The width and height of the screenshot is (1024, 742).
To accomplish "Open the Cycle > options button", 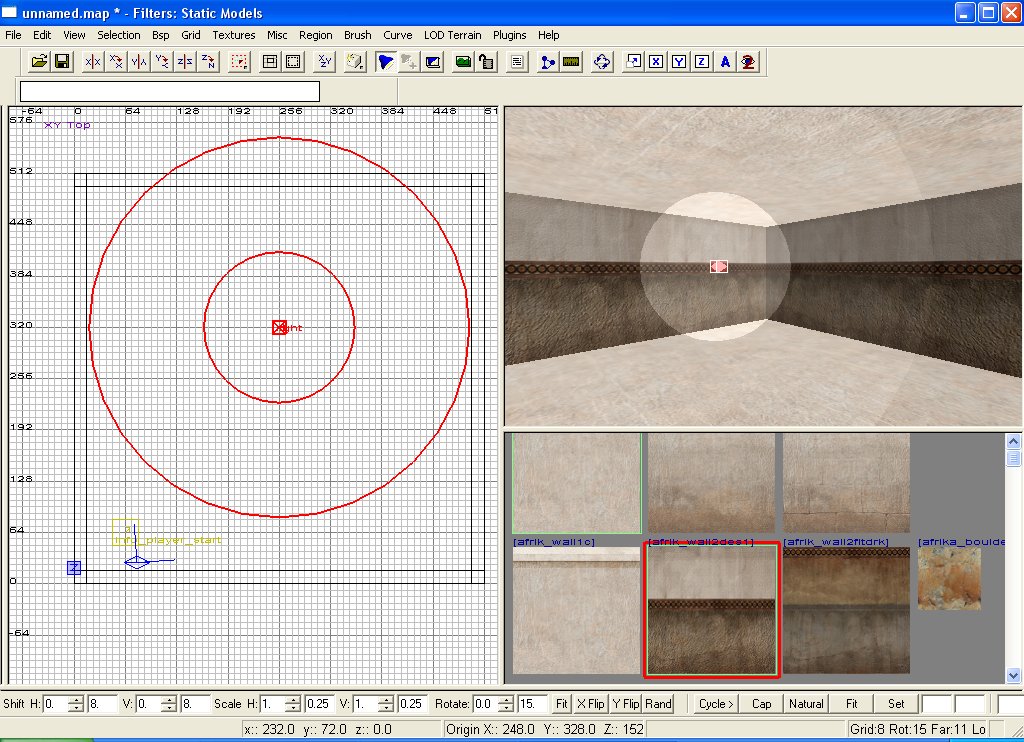I will [717, 704].
